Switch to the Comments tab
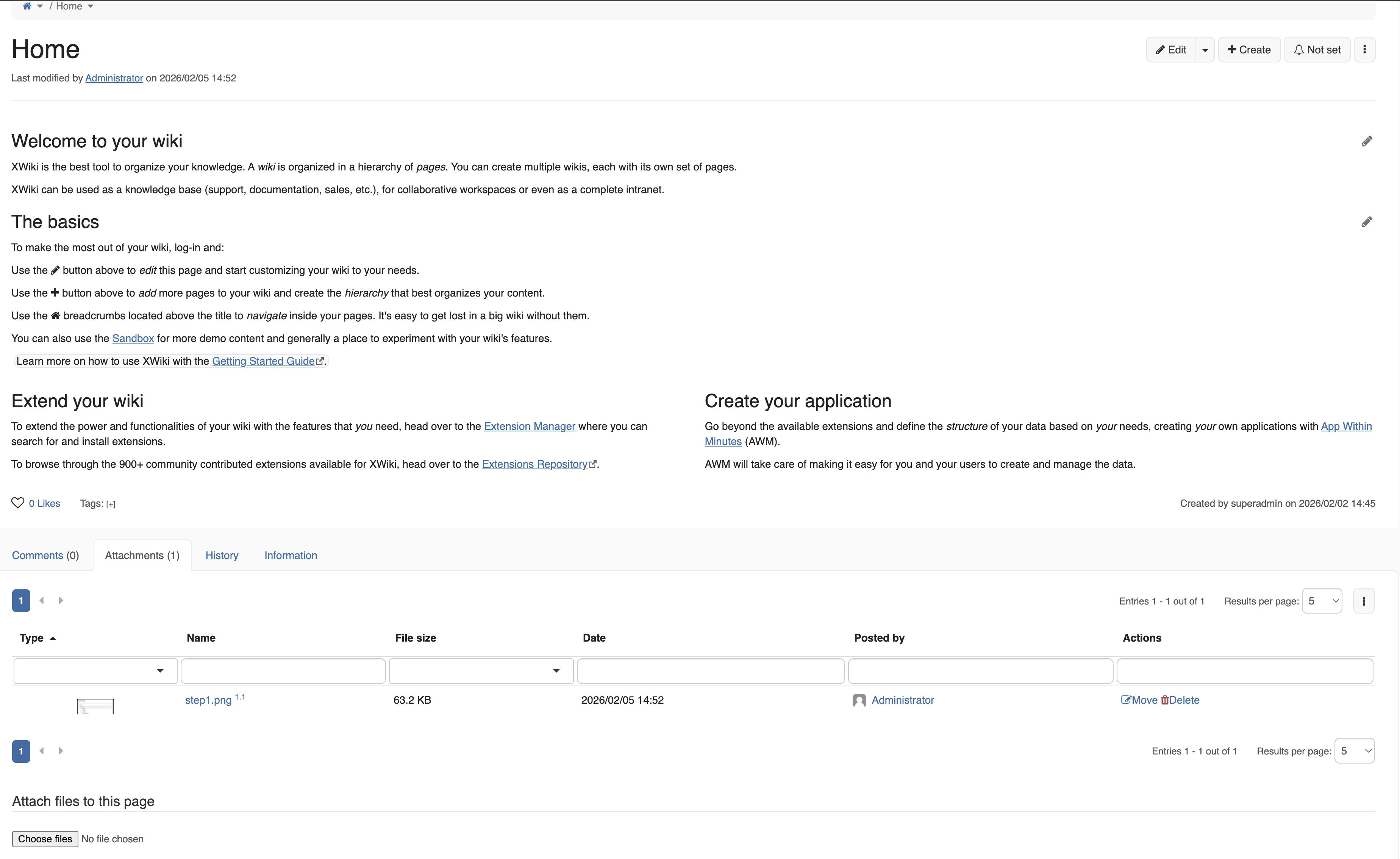 (45, 555)
